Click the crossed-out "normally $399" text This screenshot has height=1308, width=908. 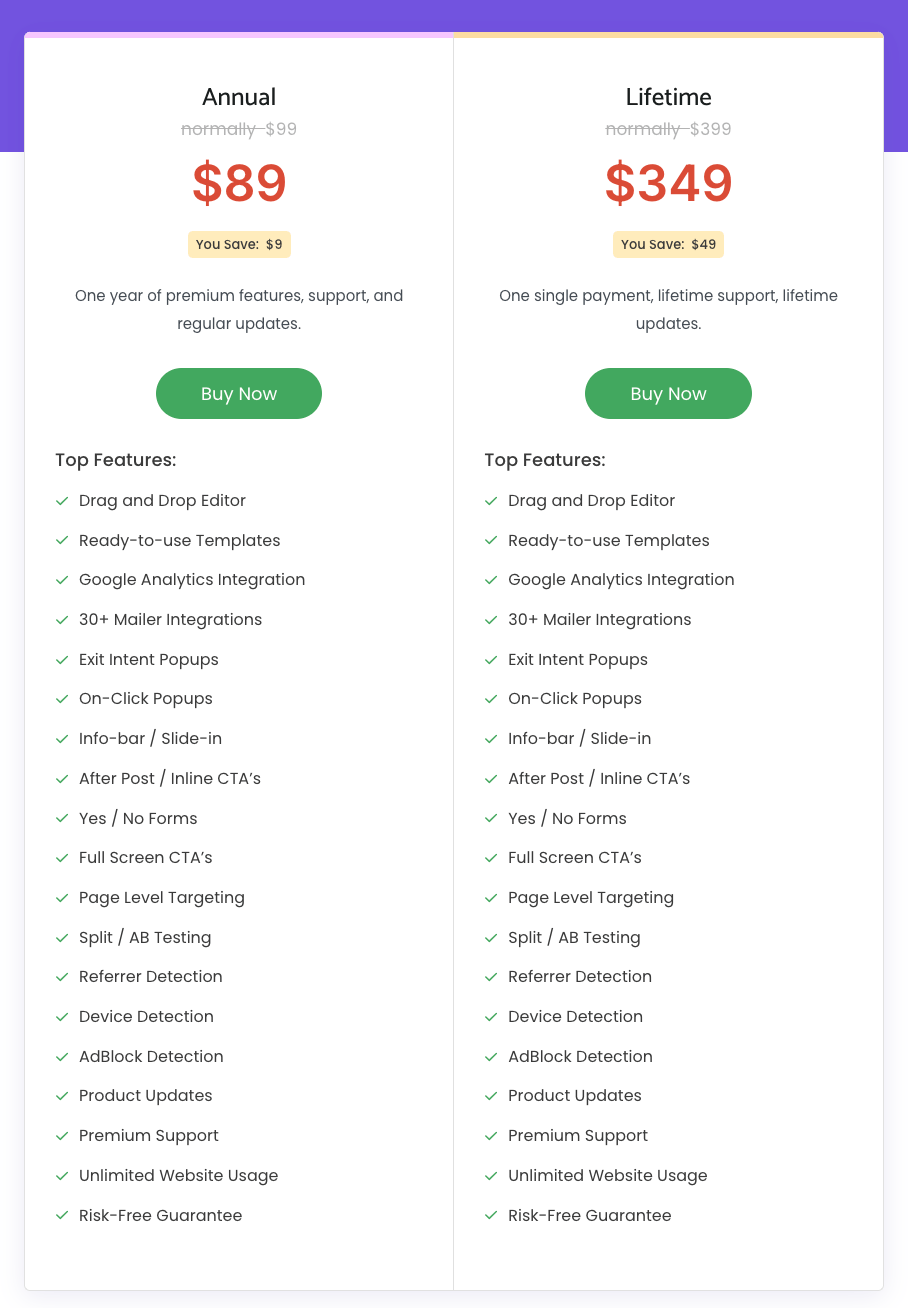point(668,129)
